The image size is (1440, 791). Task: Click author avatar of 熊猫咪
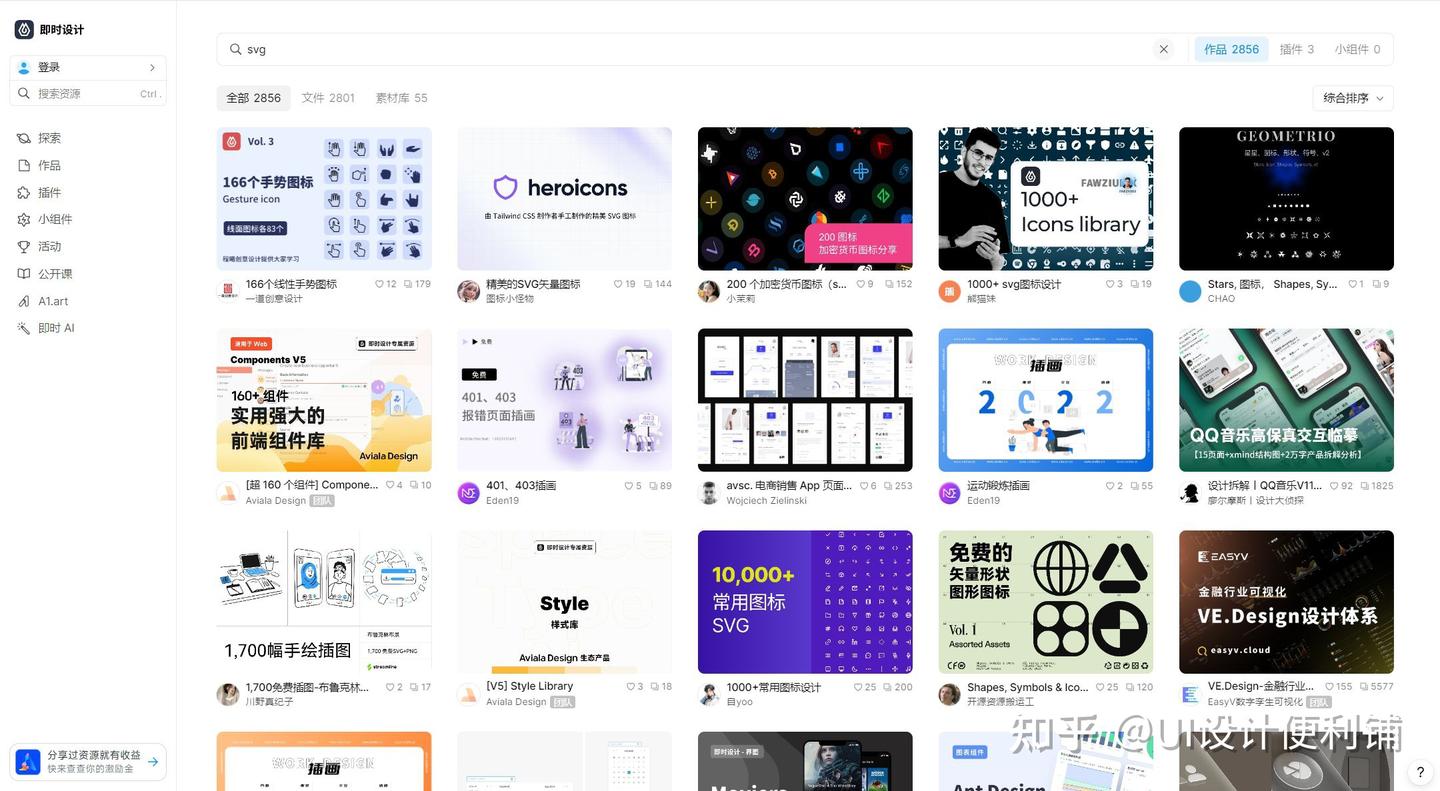point(949,291)
